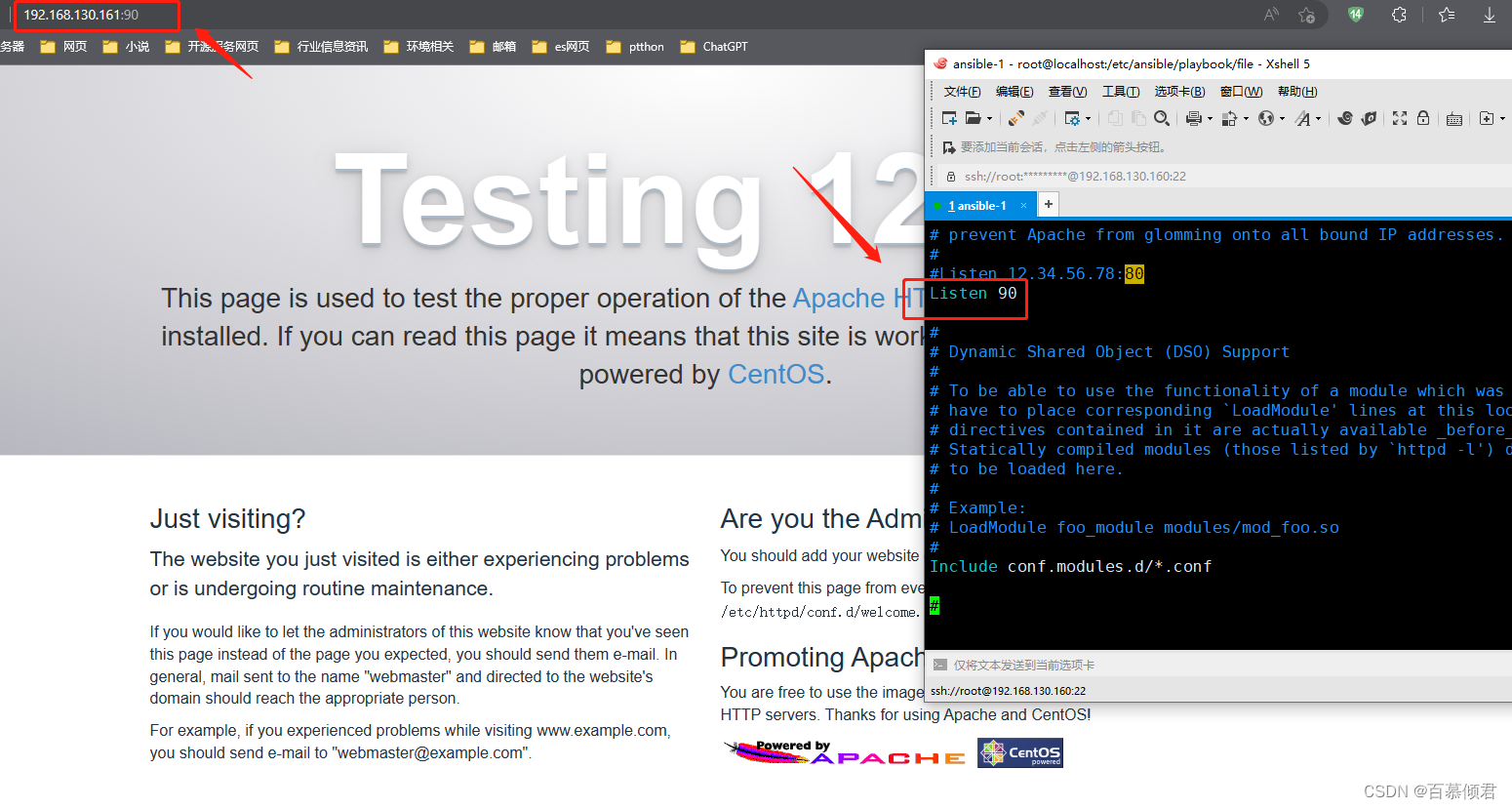Open the 工具(T) menu in Xshell
1512x809 pixels.
tap(1121, 92)
